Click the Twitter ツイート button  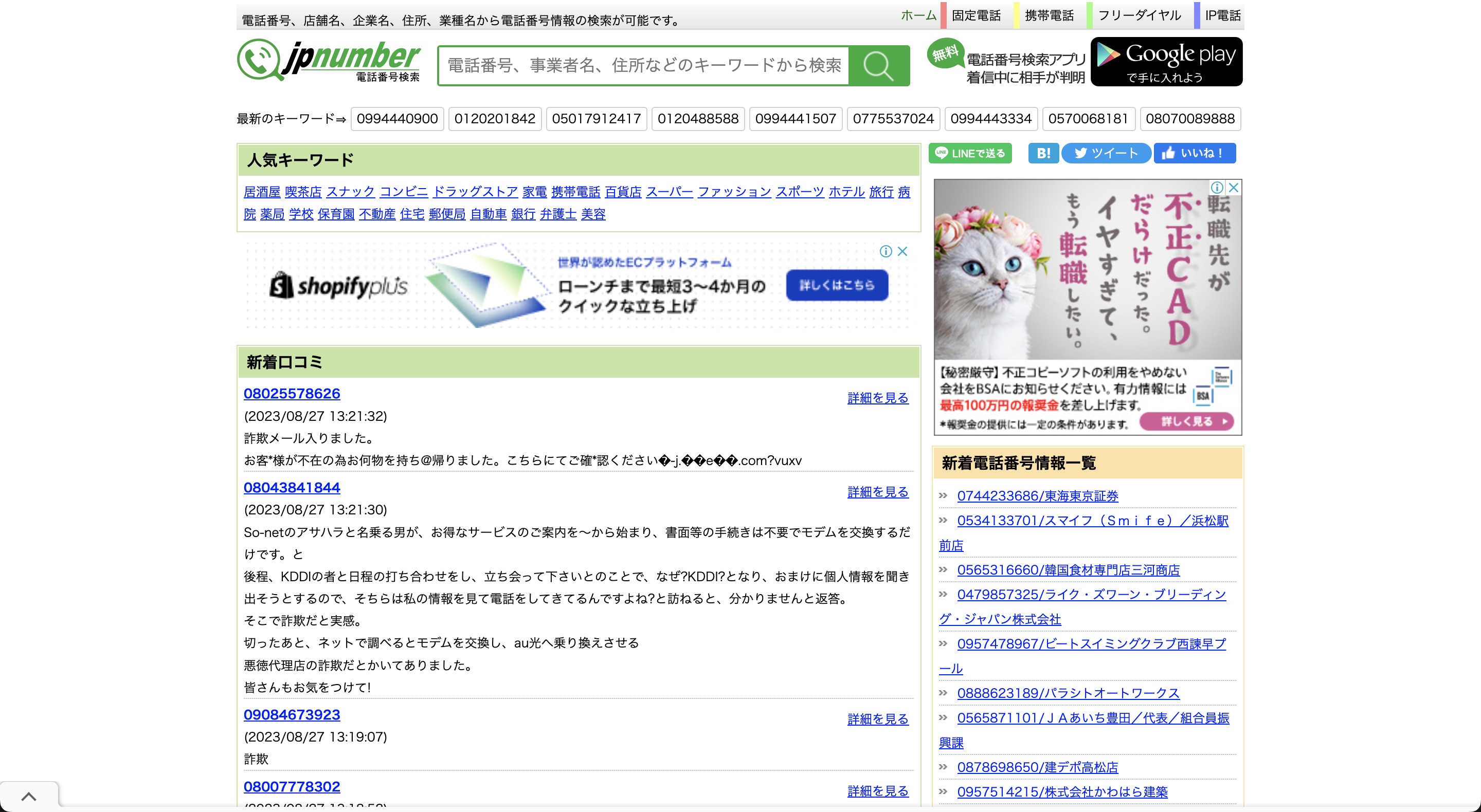point(1106,154)
